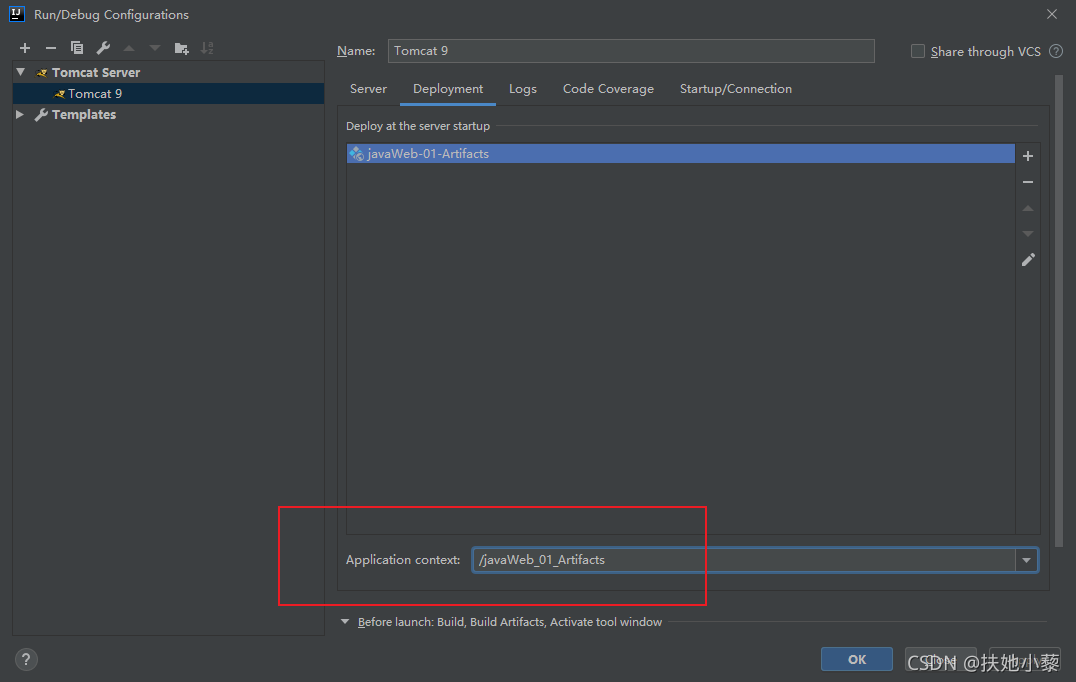
Task: Remove the selected configuration with the minus icon
Action: [51, 48]
